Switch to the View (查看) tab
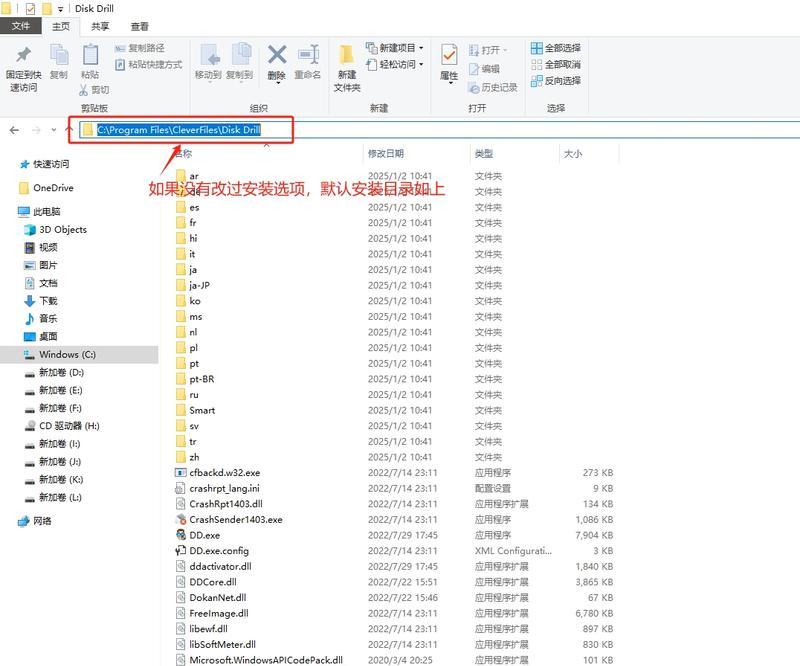The image size is (800, 666). [x=139, y=26]
